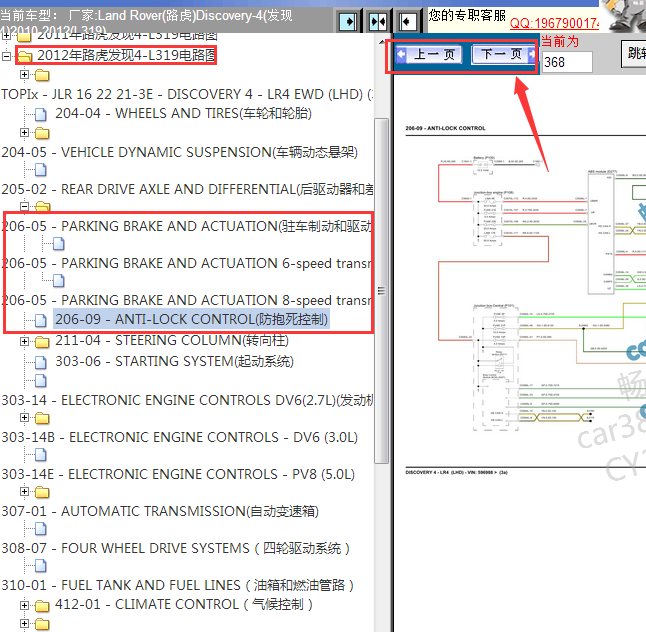Image resolution: width=646 pixels, height=632 pixels.
Task: Click document icon below 307-01 AUTOMATIC TRANSMISSION
Action: pos(40,529)
